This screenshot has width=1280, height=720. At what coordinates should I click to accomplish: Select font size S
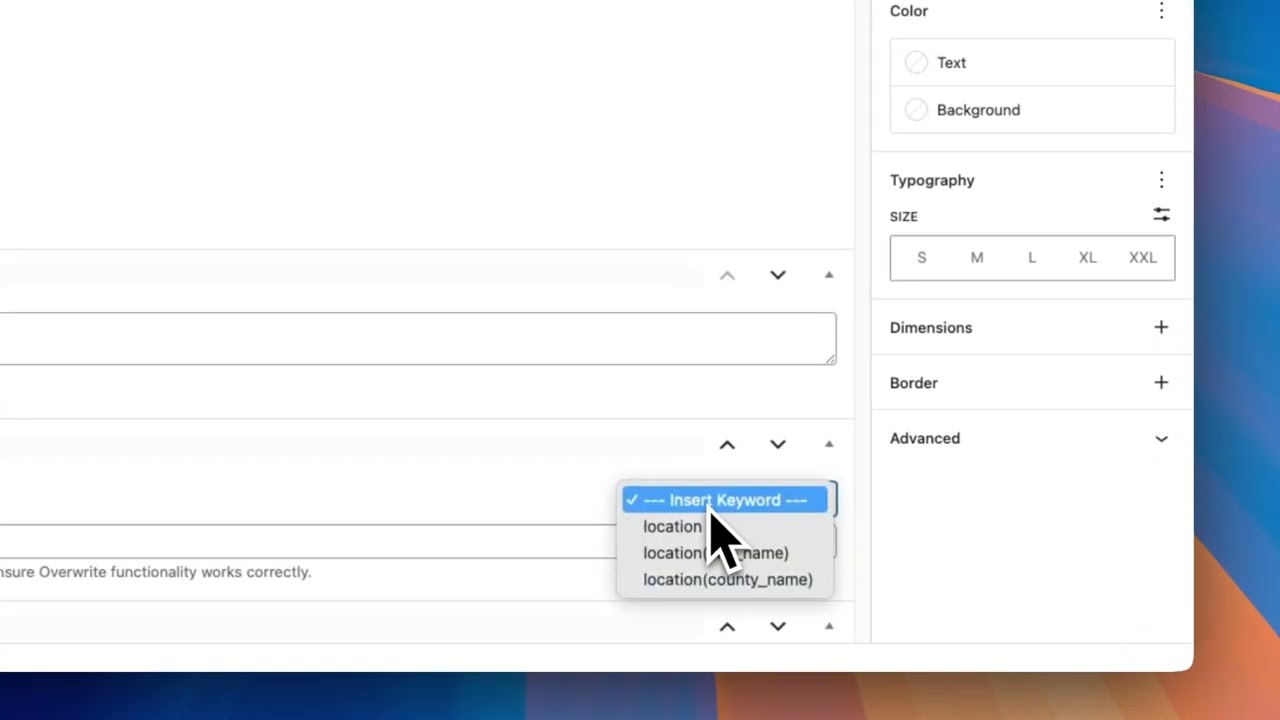click(922, 258)
